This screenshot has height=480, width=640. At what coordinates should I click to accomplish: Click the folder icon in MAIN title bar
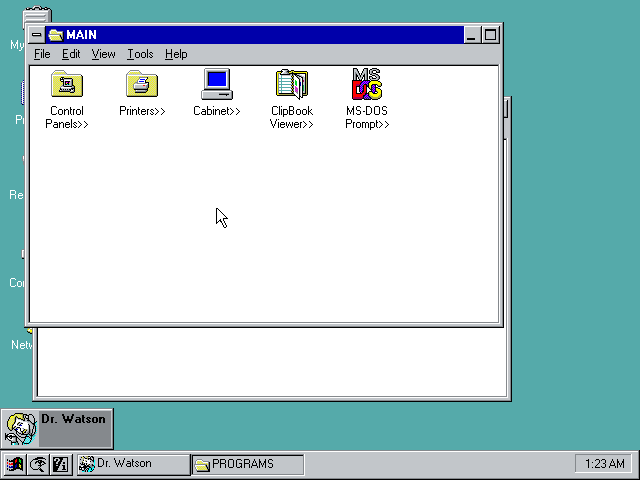56,35
